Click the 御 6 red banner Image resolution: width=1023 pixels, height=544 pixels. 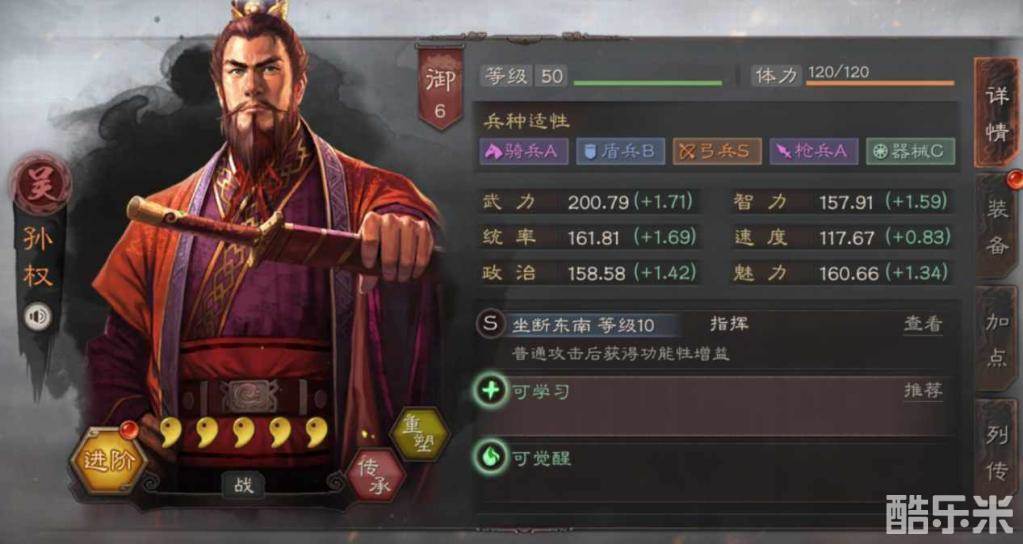coord(440,87)
